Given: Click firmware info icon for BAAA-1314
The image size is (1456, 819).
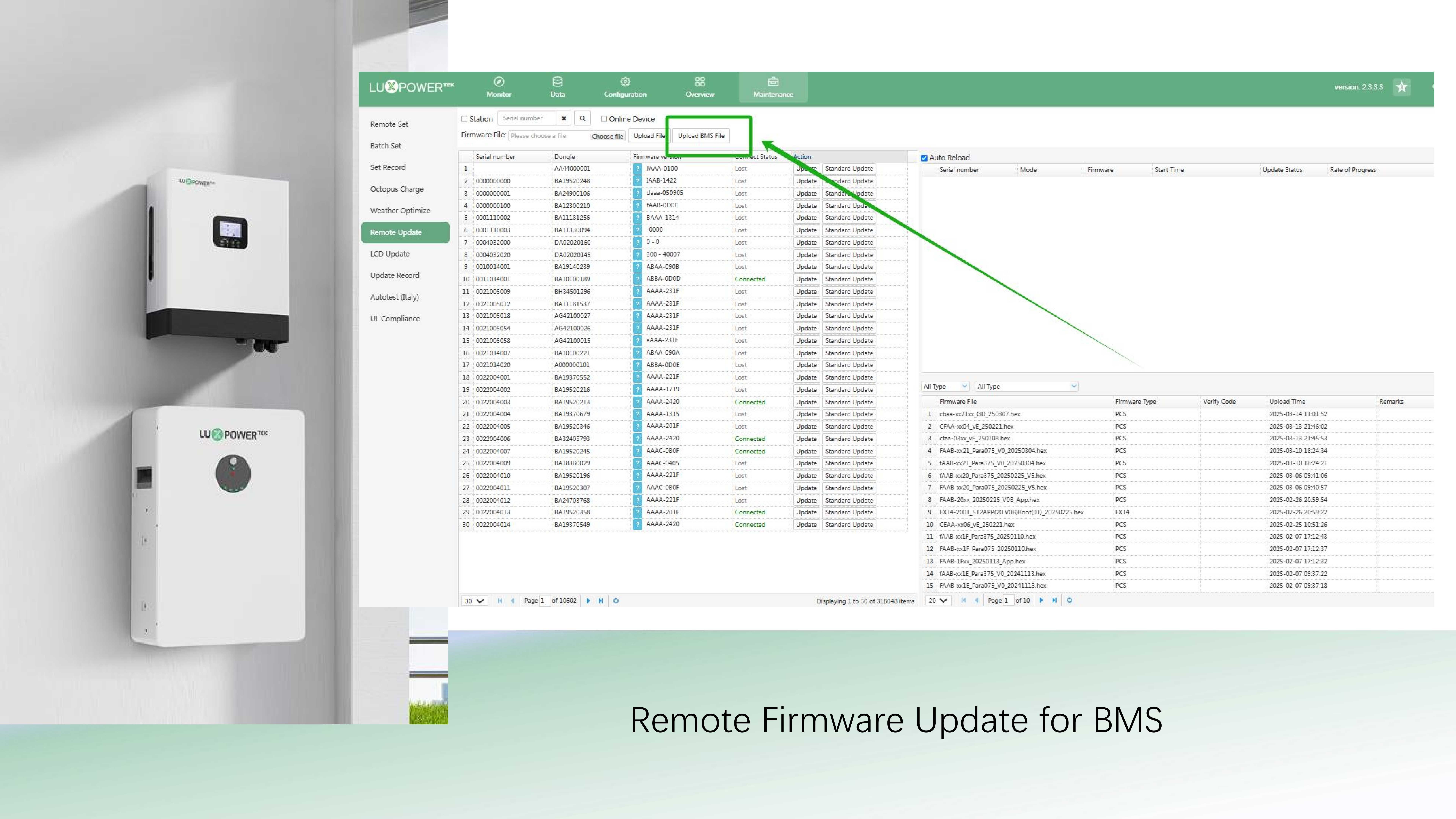Looking at the screenshot, I should 638,218.
